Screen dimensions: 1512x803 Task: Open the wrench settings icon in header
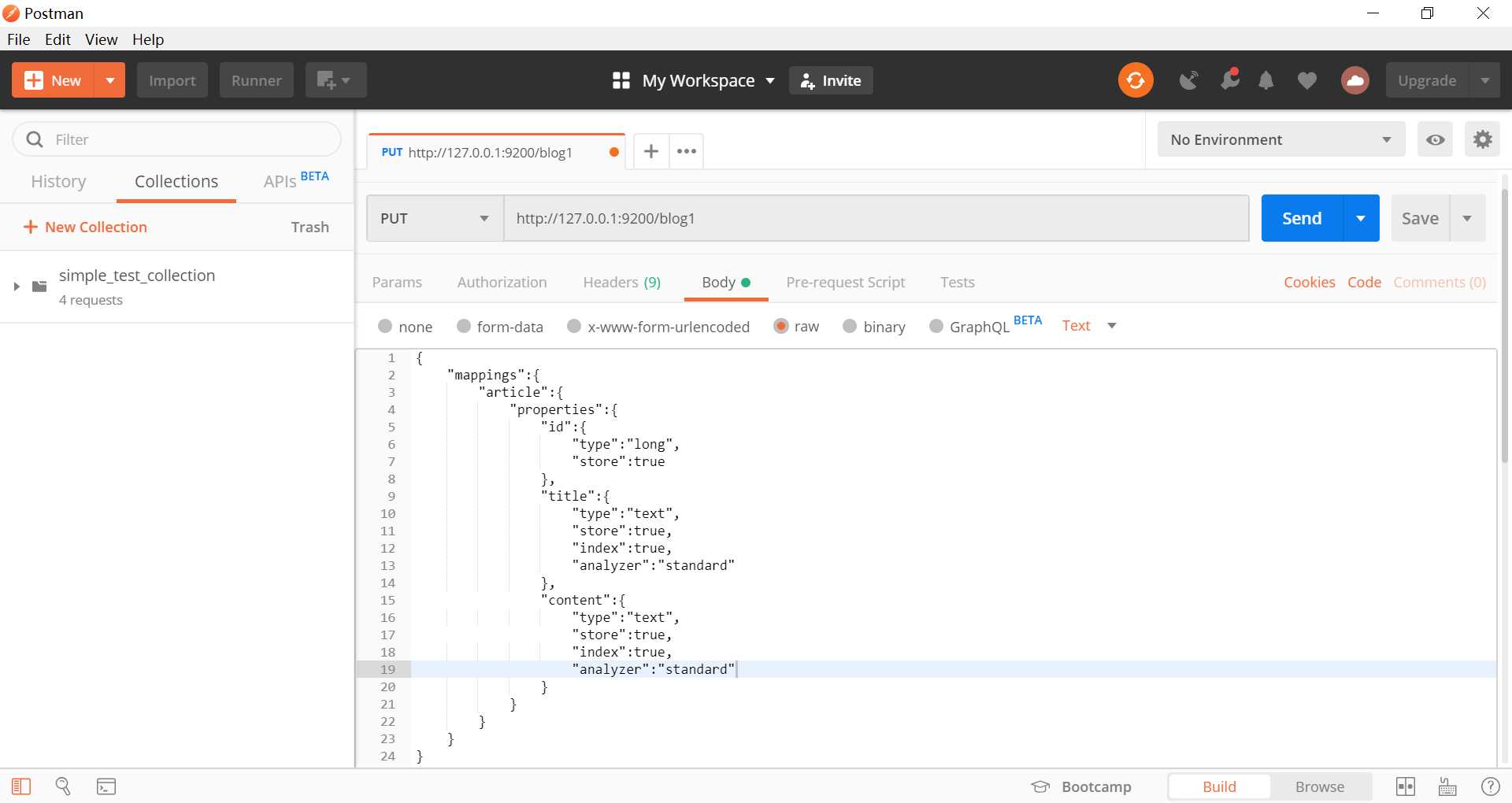(x=1229, y=79)
